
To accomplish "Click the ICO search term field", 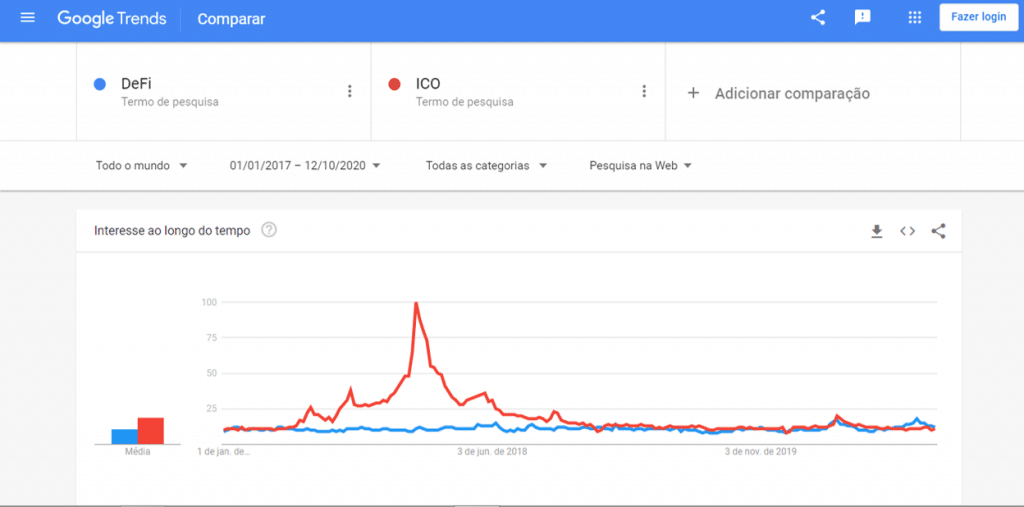I will (518, 91).
